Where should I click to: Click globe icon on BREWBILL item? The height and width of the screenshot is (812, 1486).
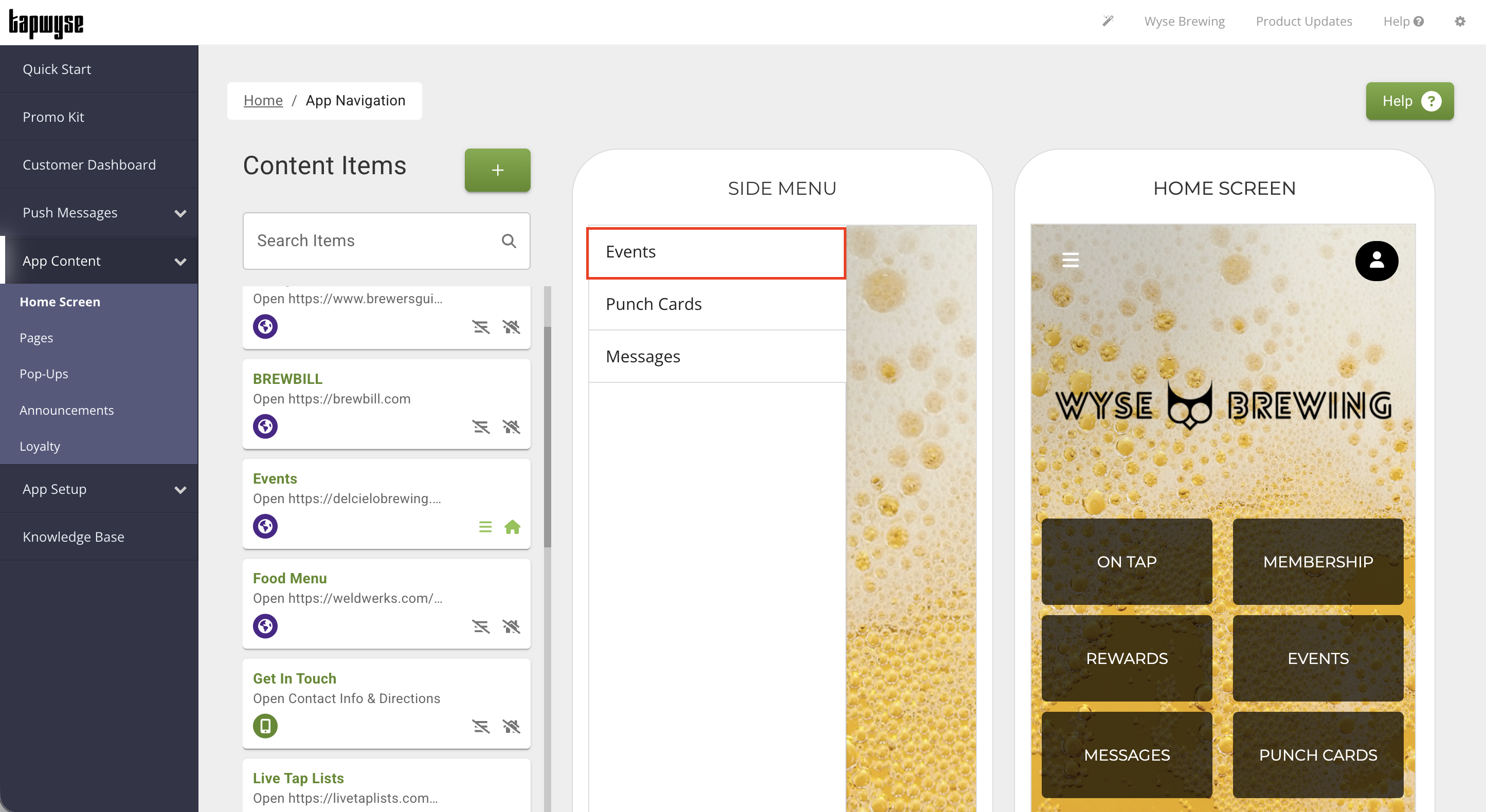click(x=265, y=426)
